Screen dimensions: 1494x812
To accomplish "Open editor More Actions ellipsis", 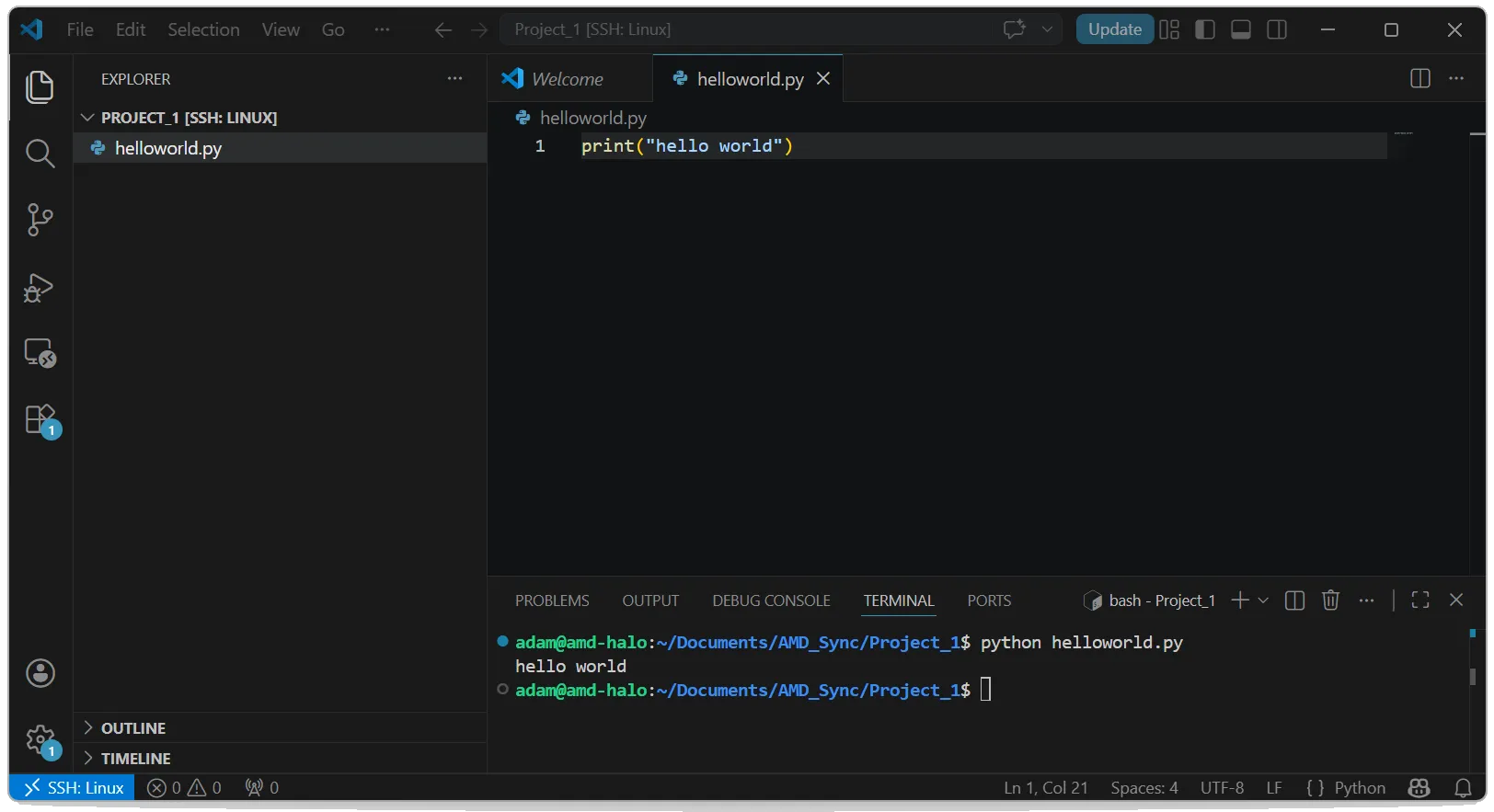I will (1456, 78).
